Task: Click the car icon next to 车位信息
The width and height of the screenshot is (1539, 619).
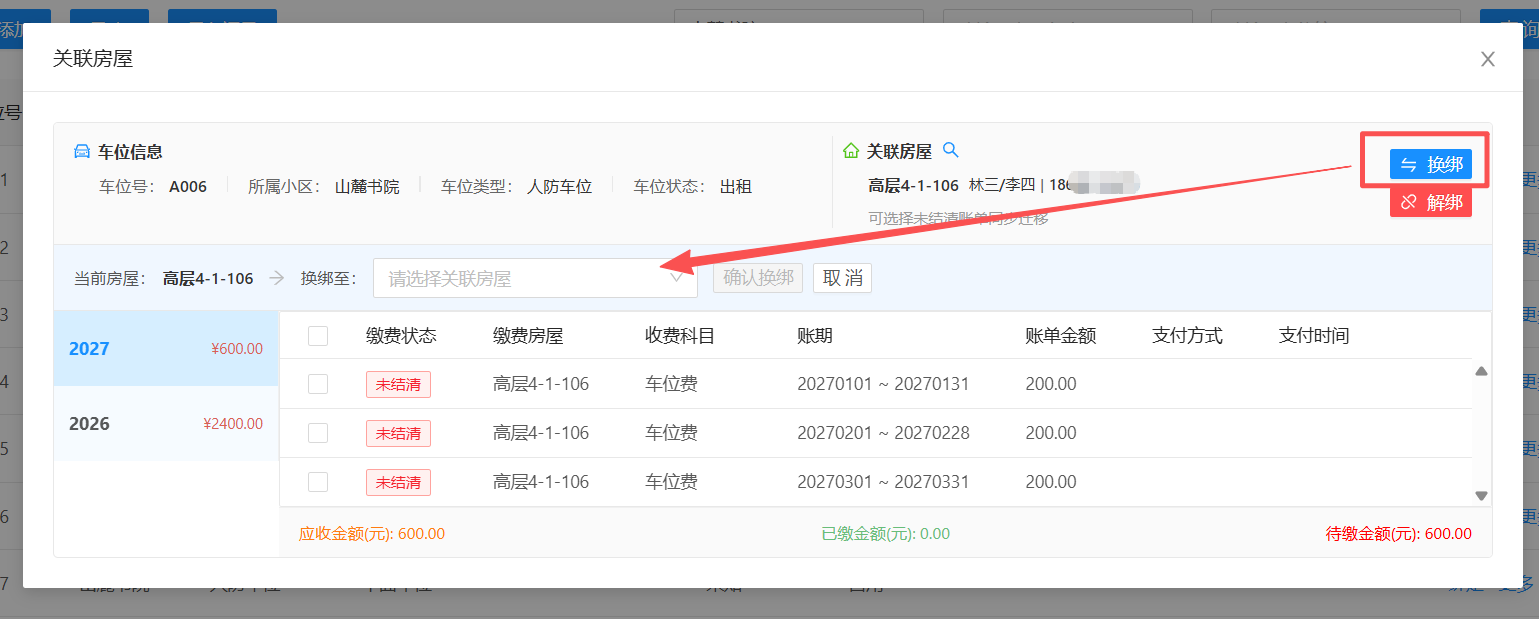Action: point(82,152)
